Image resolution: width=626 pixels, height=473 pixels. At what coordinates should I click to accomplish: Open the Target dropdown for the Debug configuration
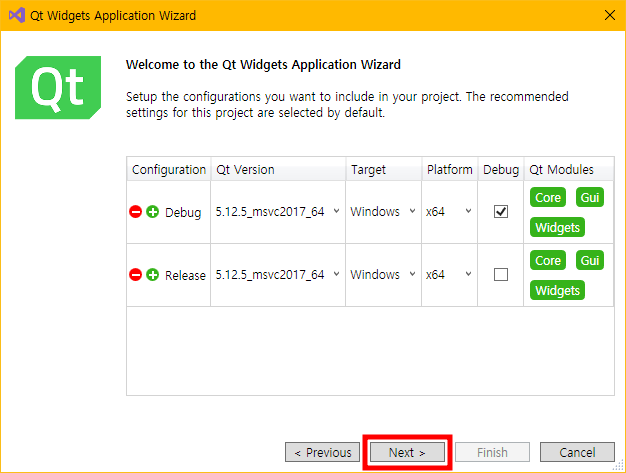coord(383,212)
